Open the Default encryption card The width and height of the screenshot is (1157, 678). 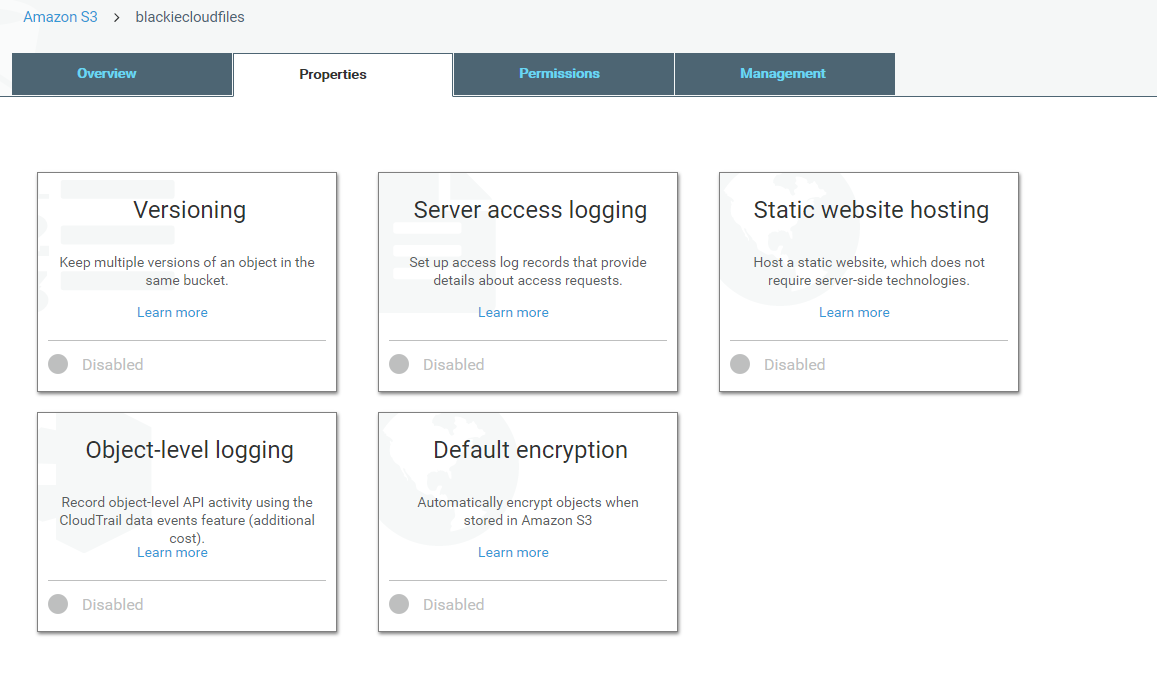click(530, 451)
